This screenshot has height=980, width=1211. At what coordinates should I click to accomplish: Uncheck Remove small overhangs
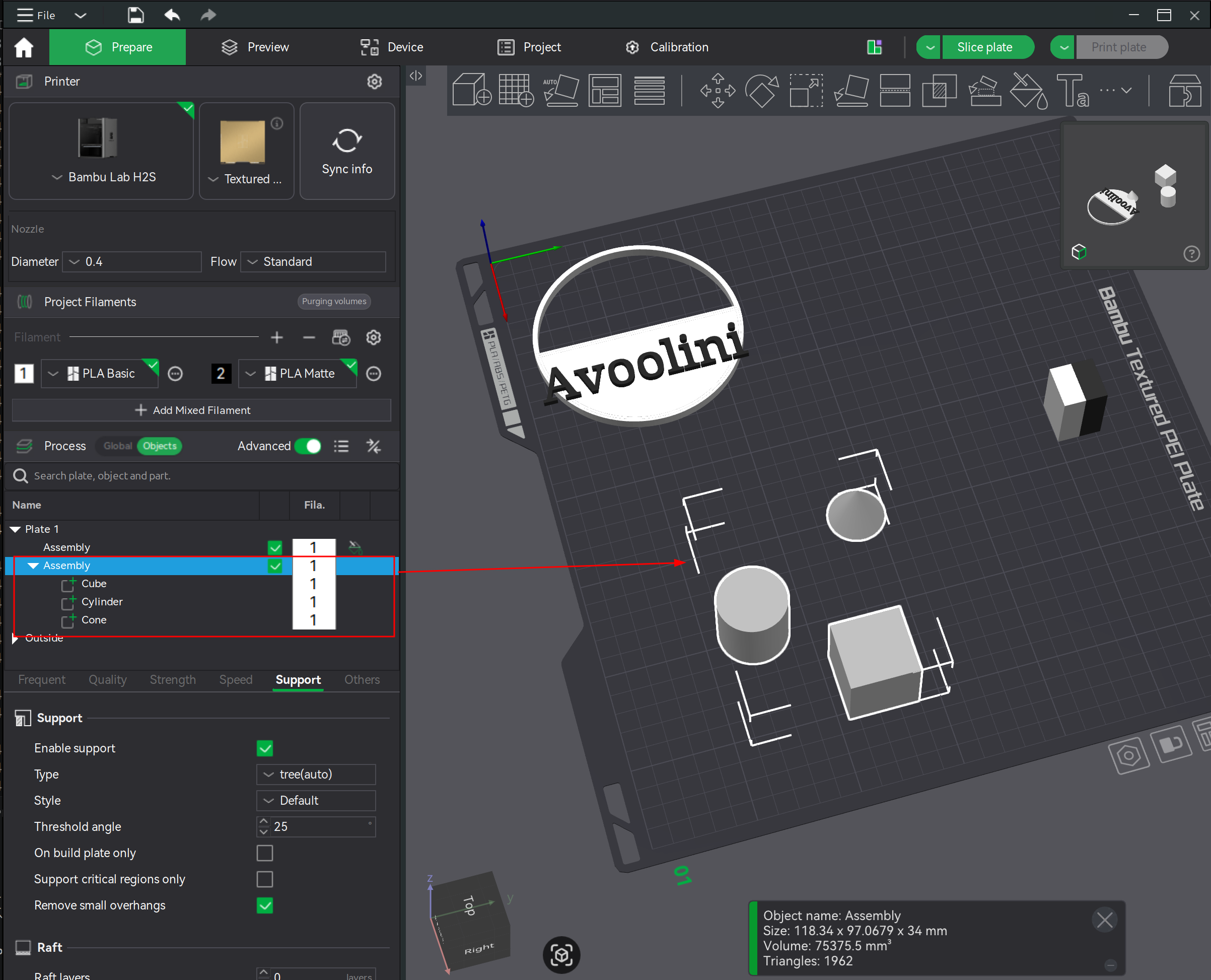[265, 905]
